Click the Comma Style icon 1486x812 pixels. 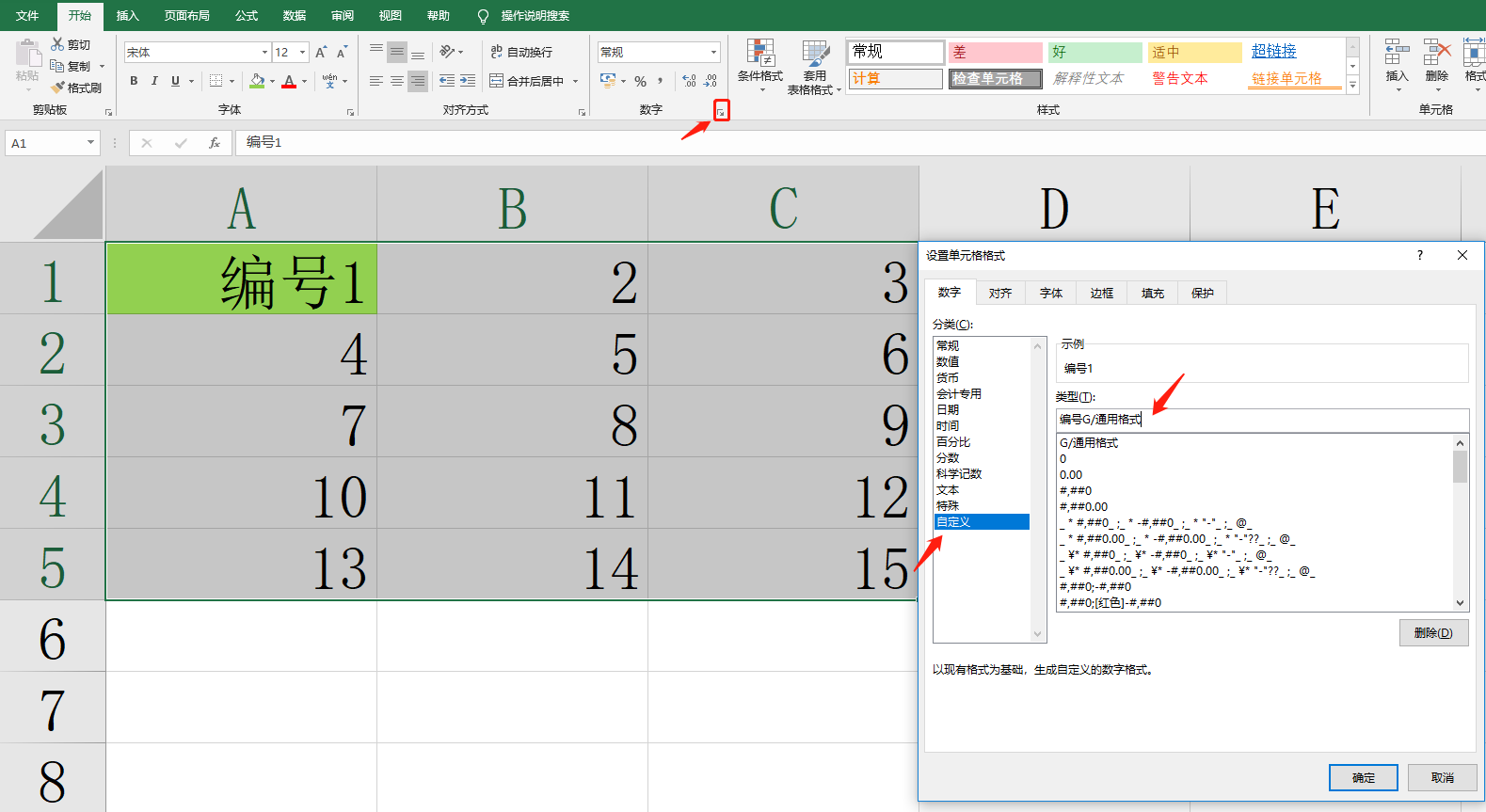661,81
